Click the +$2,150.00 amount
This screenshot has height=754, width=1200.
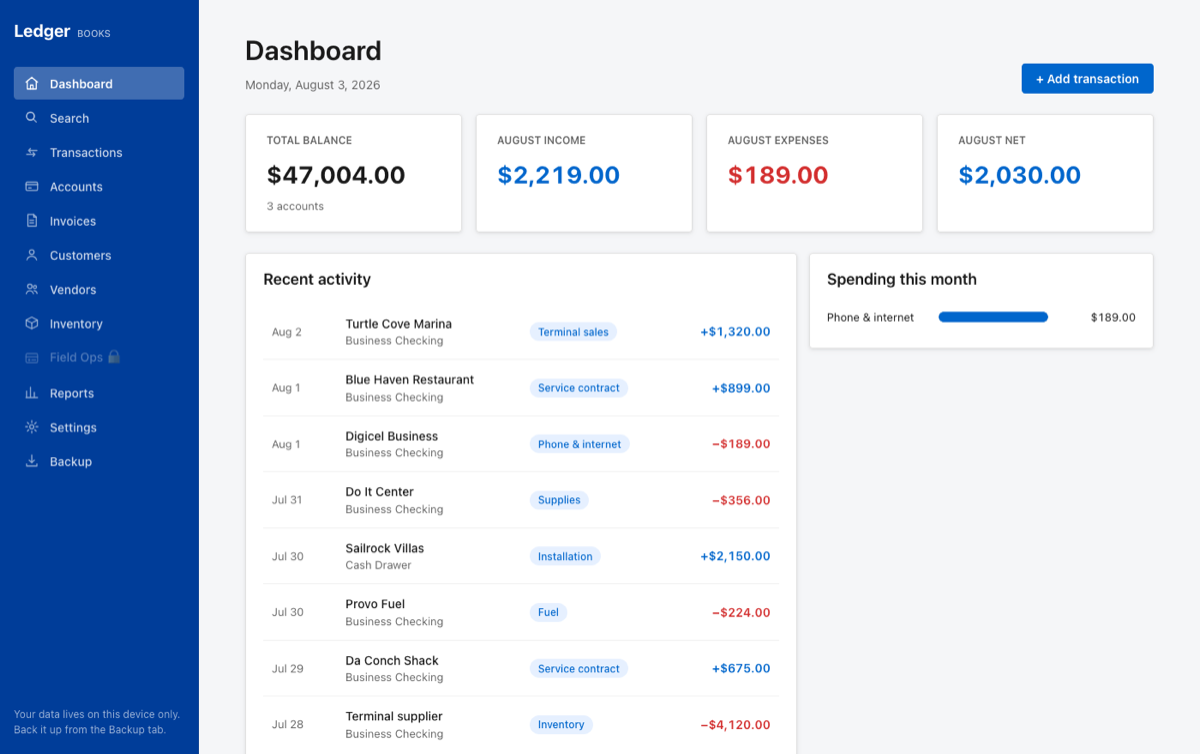pyautogui.click(x=735, y=556)
